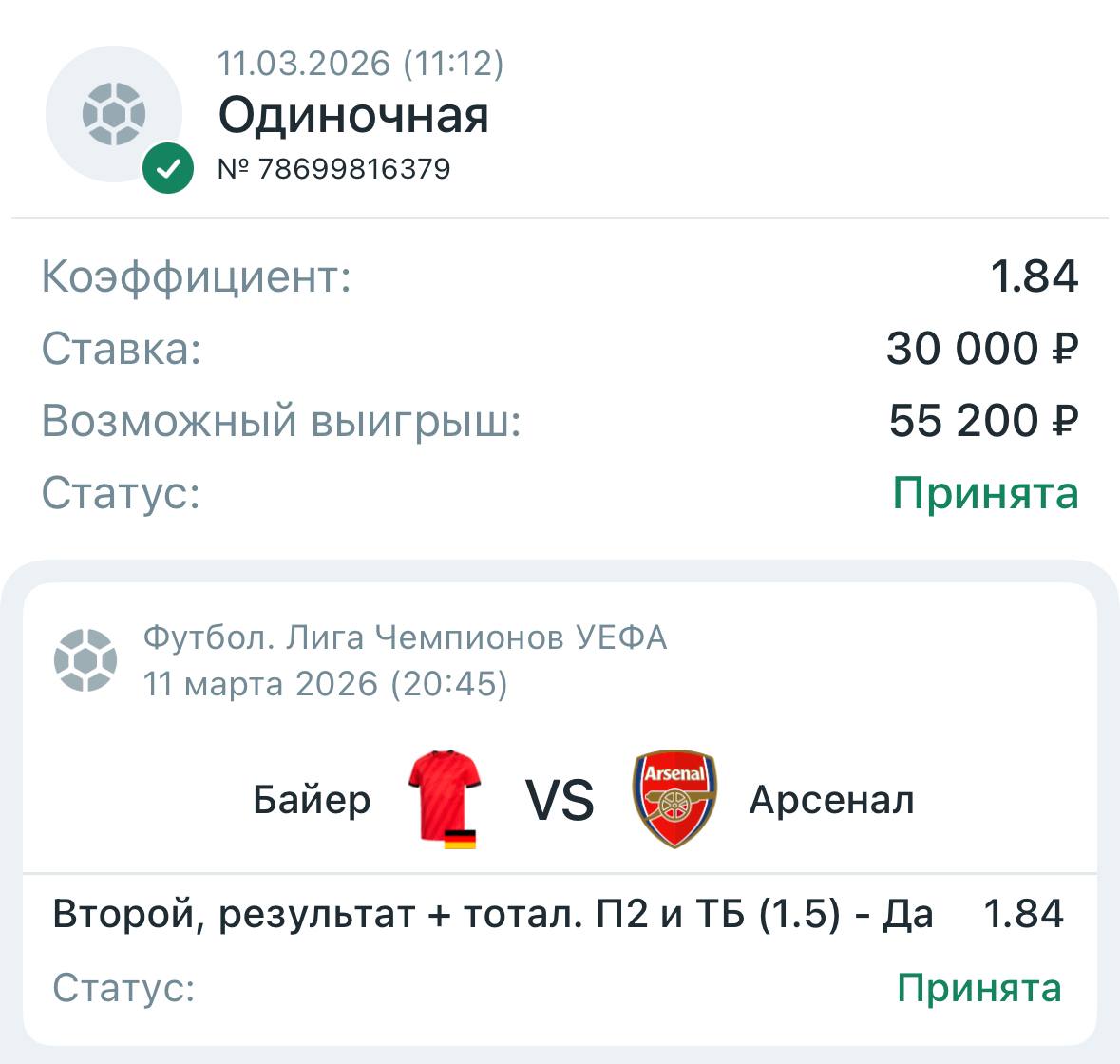1120x1064 pixels.
Task: Click the small football icon in event card
Action: pos(85,660)
